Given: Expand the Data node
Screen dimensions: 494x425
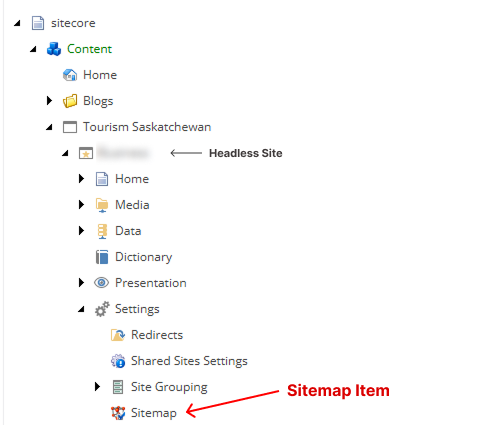Looking at the screenshot, I should point(81,231).
